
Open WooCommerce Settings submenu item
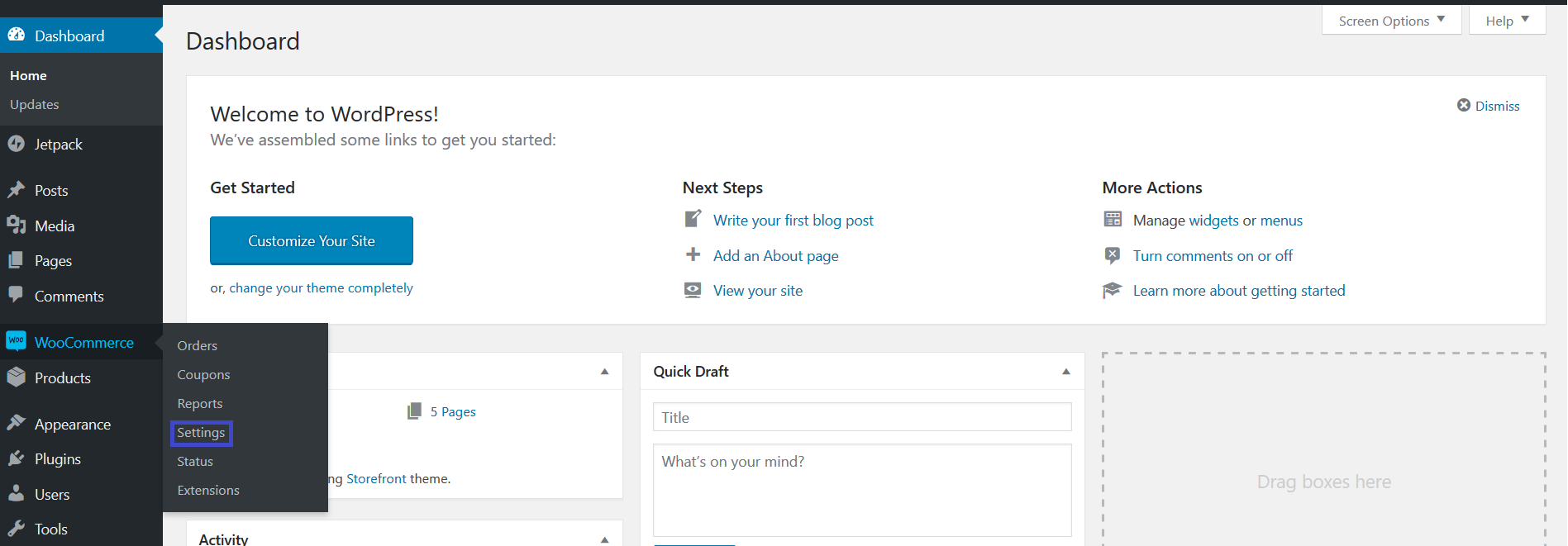click(x=201, y=433)
